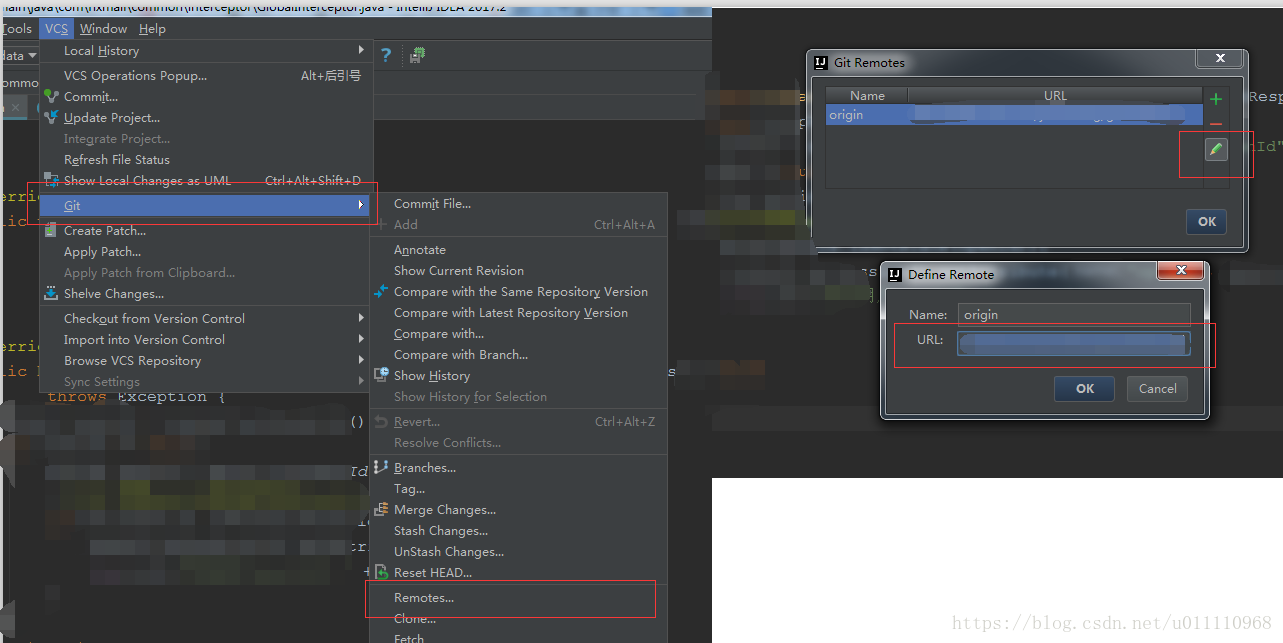
Task: Click the Merge Changes icon
Action: [x=381, y=509]
